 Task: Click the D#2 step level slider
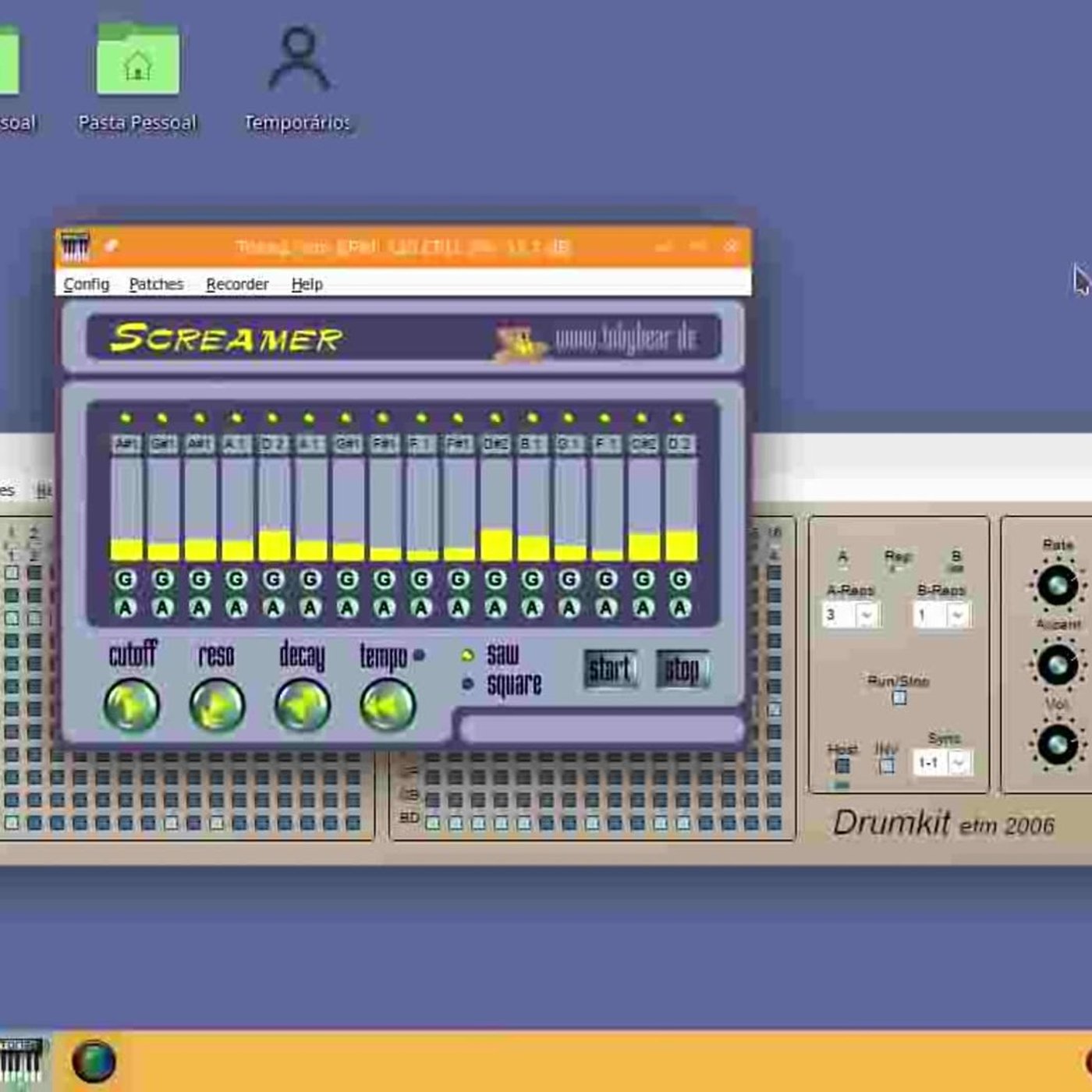pos(496,509)
